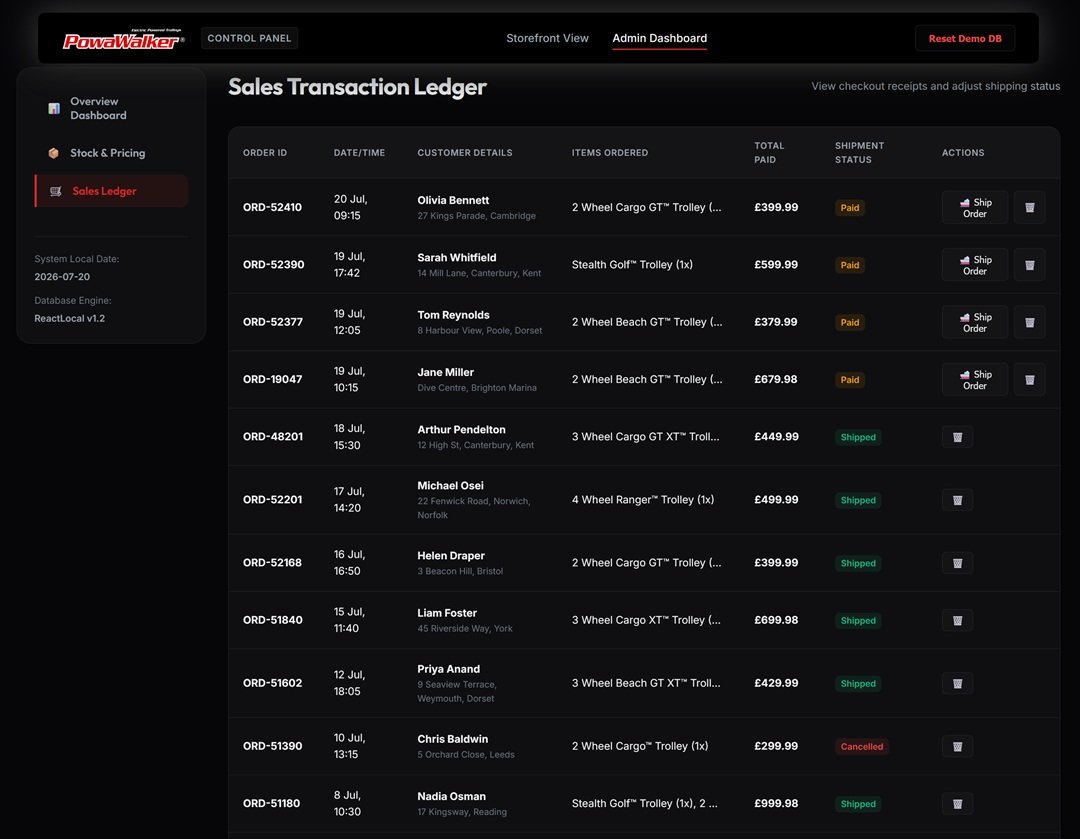Image resolution: width=1080 pixels, height=839 pixels.
Task: Click the SHIPMENT STATUS column header
Action: click(859, 152)
